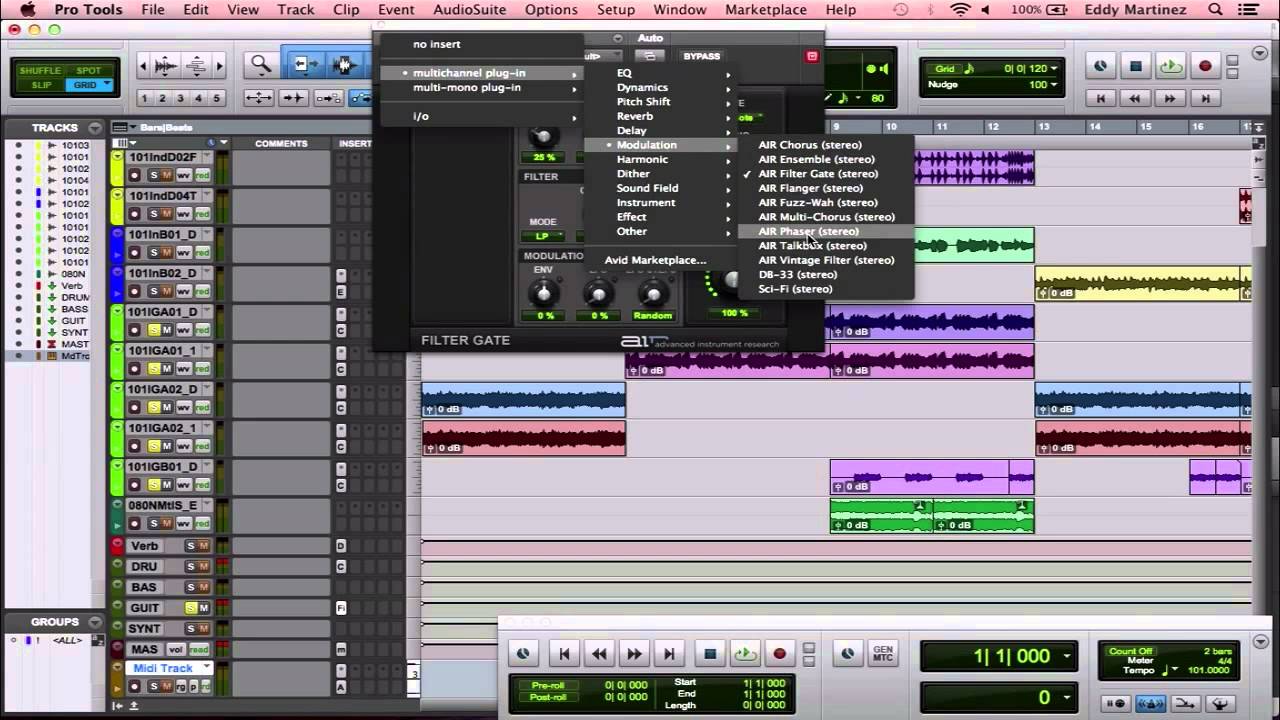Open the Apple menu

click(x=28, y=10)
